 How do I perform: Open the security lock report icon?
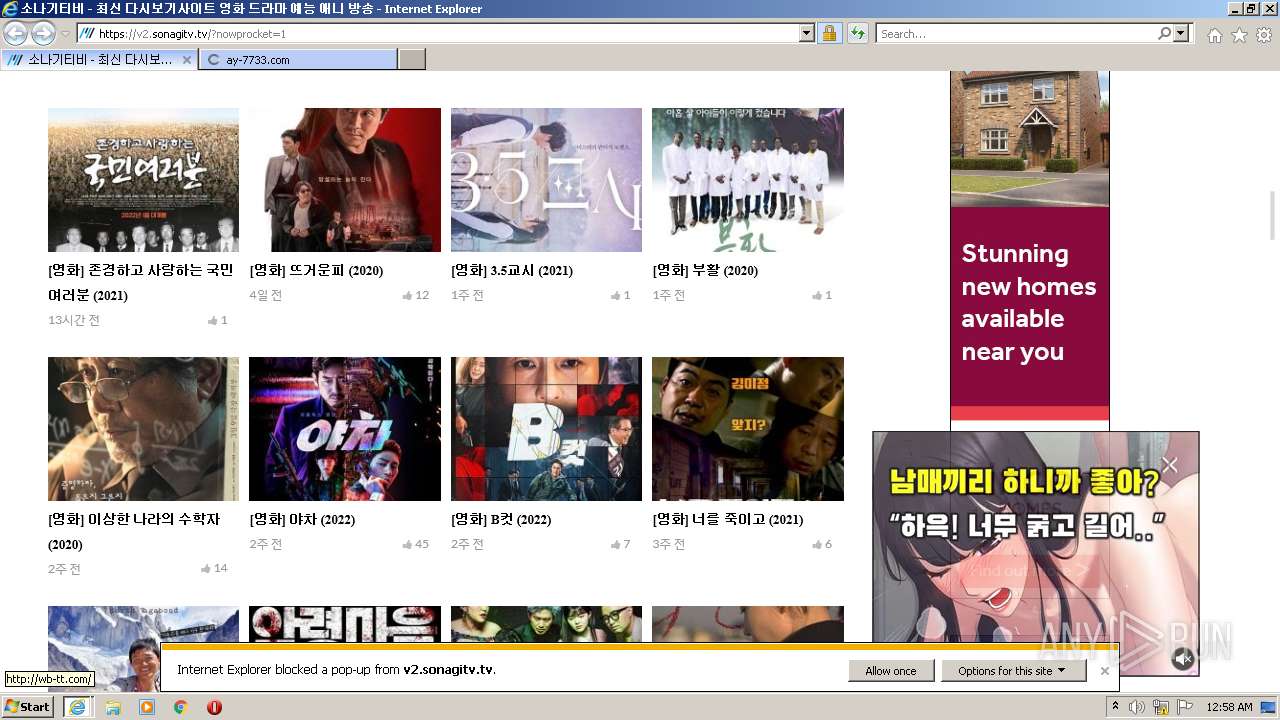point(829,33)
